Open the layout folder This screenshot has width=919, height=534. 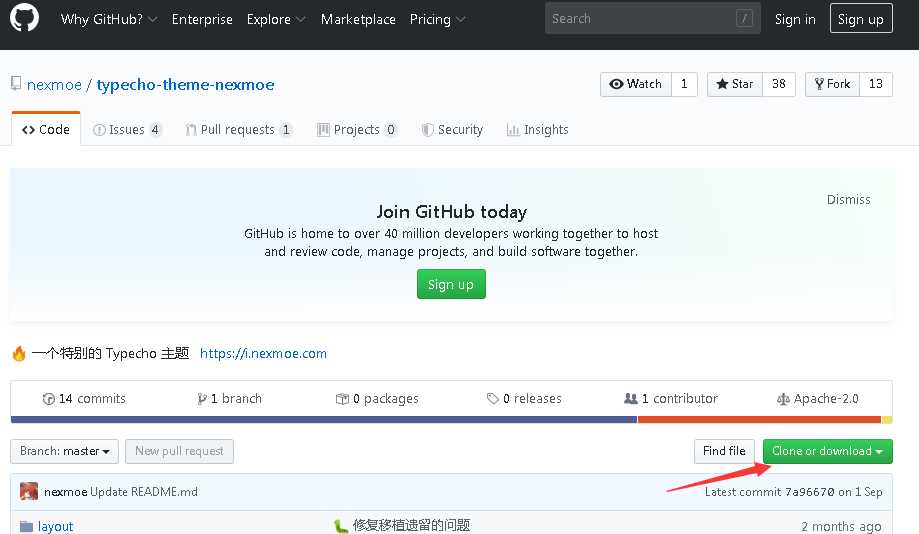point(56,526)
